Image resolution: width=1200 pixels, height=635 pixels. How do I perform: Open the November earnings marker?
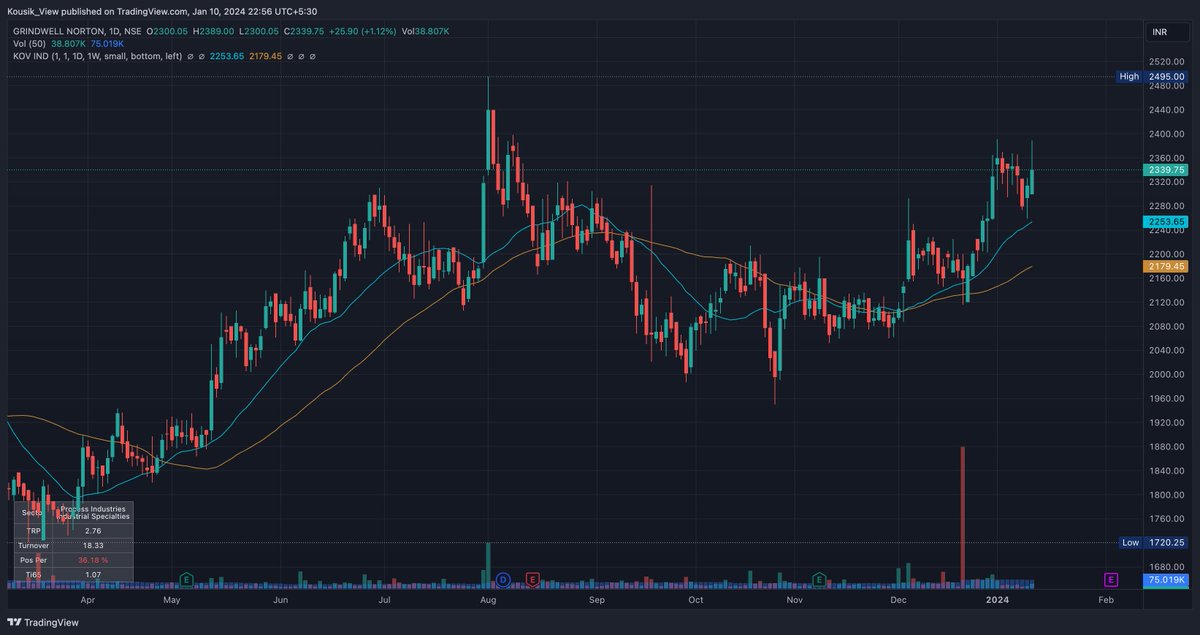point(819,579)
